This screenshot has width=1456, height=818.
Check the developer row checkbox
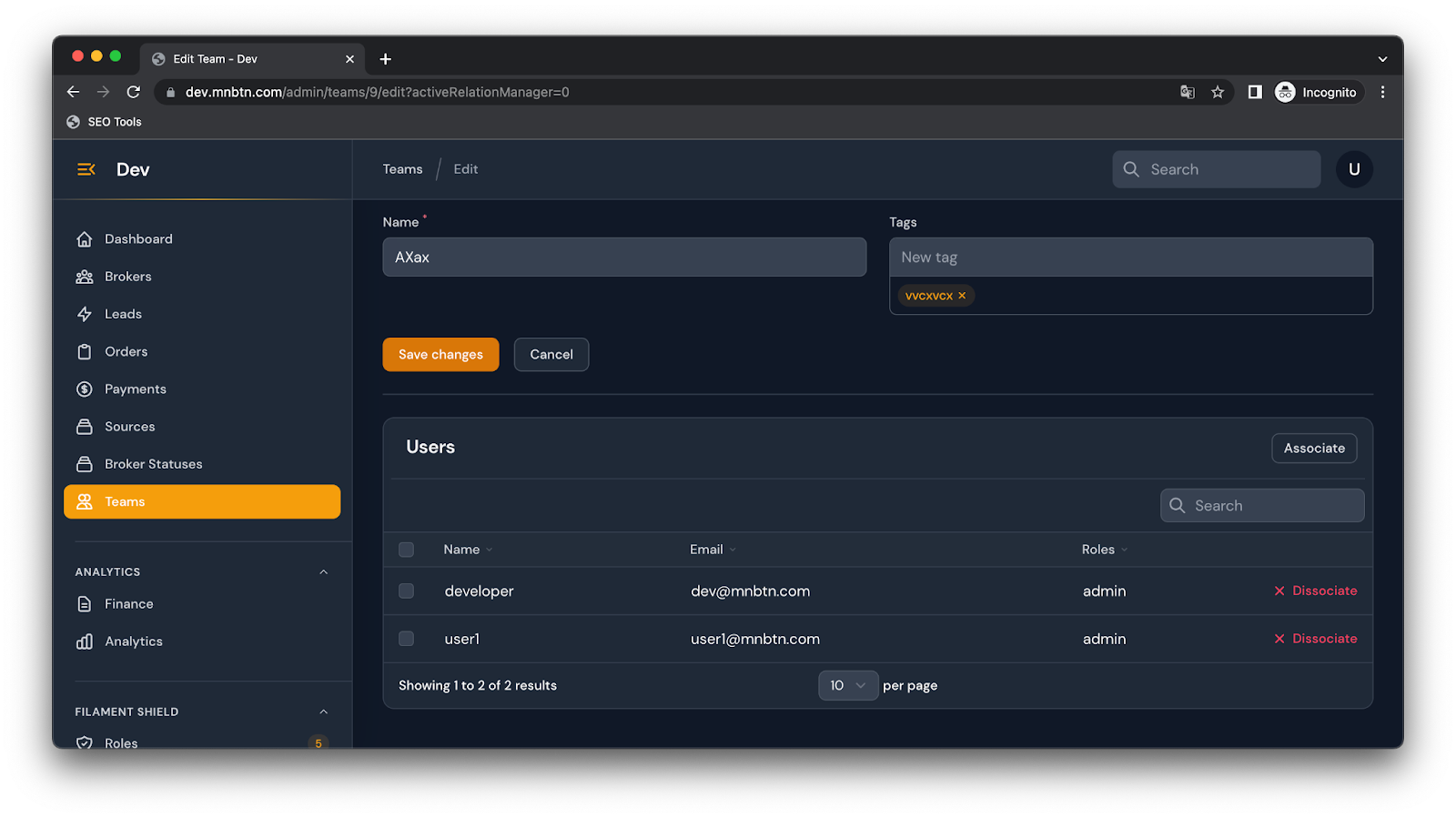pyautogui.click(x=406, y=591)
